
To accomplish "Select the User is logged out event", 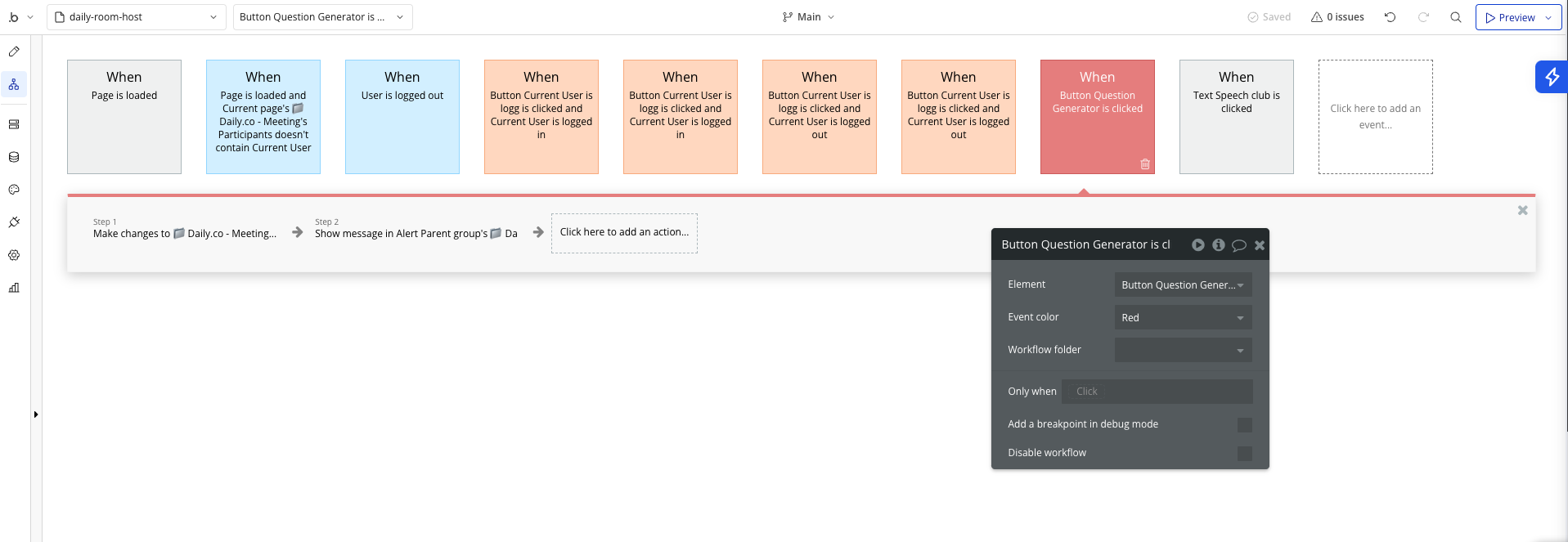I will click(402, 117).
